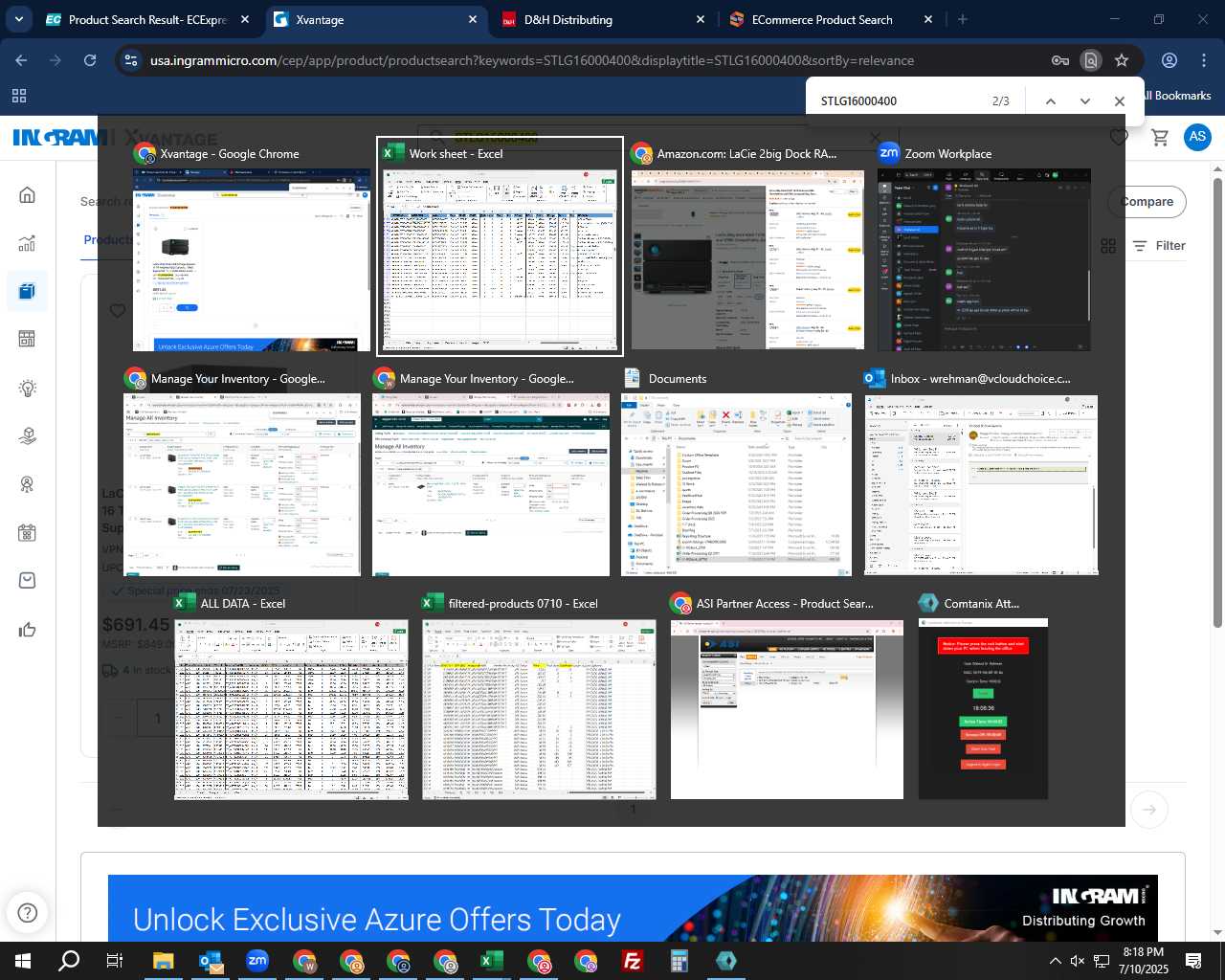This screenshot has width=1225, height=980.
Task: Open the Chrome profile icon
Action: click(x=1169, y=60)
